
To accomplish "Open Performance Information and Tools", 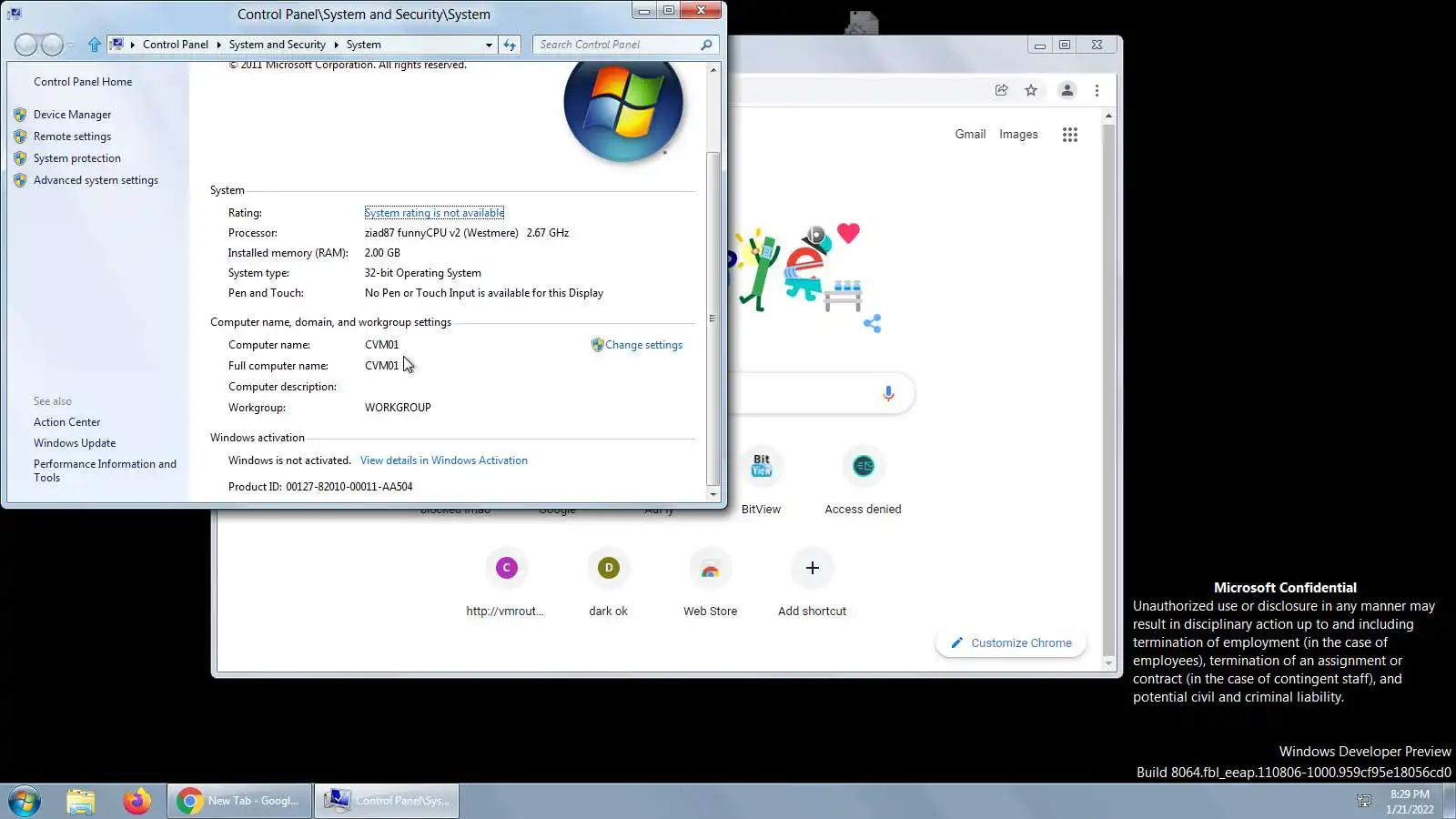I will pyautogui.click(x=105, y=470).
